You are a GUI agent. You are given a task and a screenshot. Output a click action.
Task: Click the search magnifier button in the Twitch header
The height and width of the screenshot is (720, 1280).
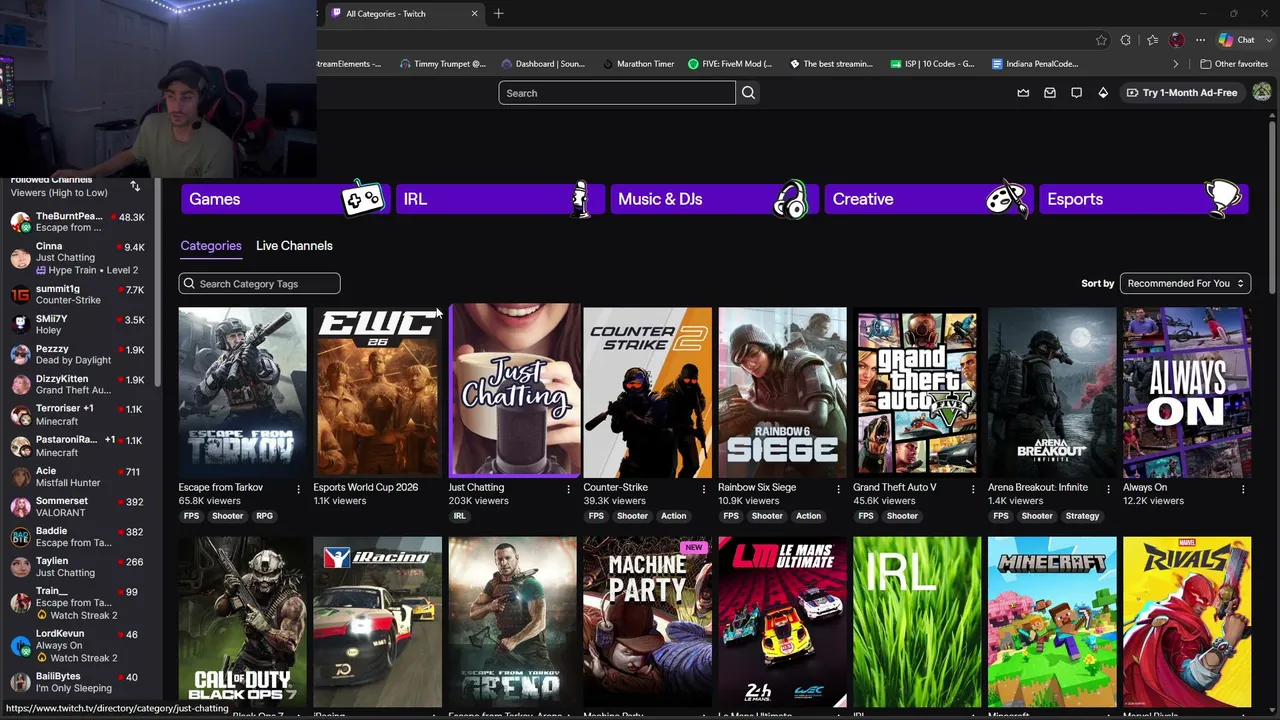[x=748, y=93]
